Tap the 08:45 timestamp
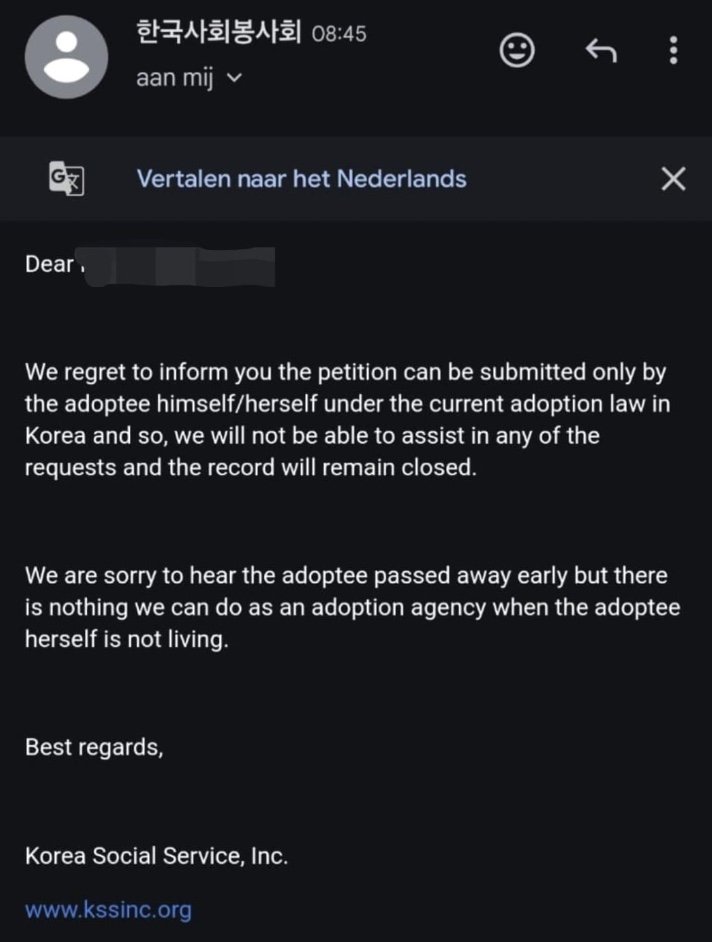The image size is (712, 942). coord(339,34)
